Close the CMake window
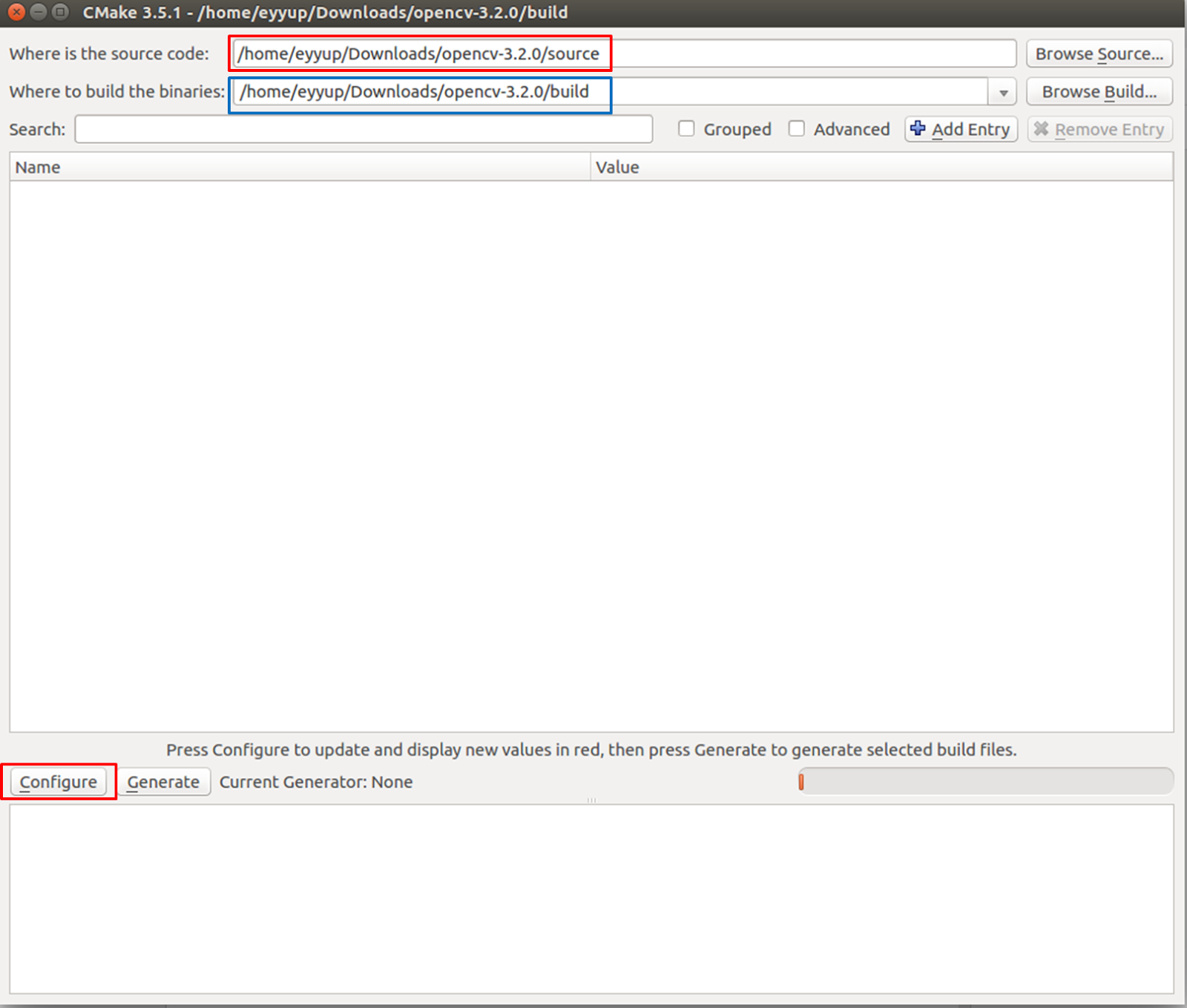This screenshot has height=1008, width=1187. (16, 12)
